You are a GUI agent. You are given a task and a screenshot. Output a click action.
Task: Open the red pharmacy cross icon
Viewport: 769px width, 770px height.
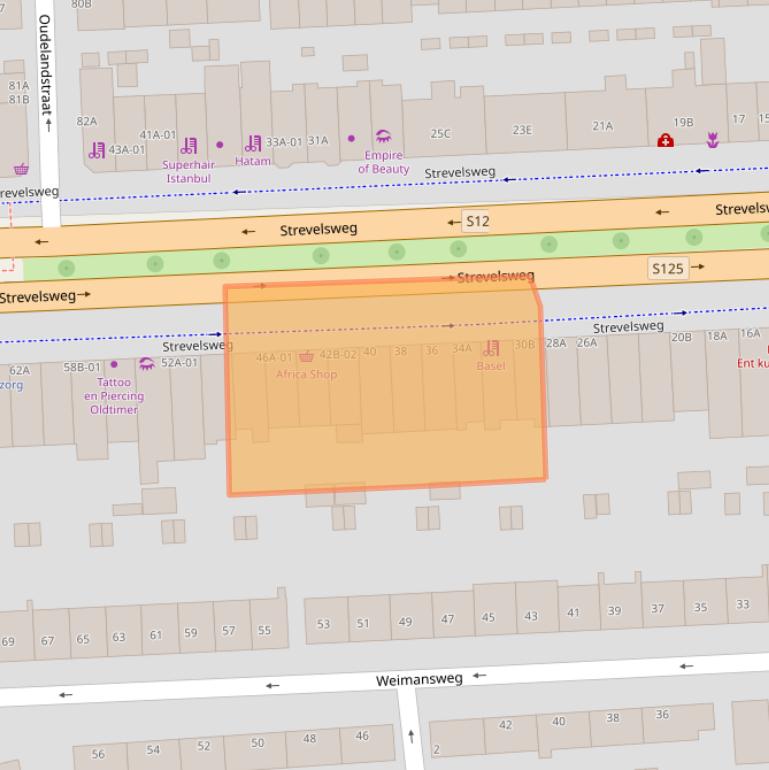click(x=665, y=141)
